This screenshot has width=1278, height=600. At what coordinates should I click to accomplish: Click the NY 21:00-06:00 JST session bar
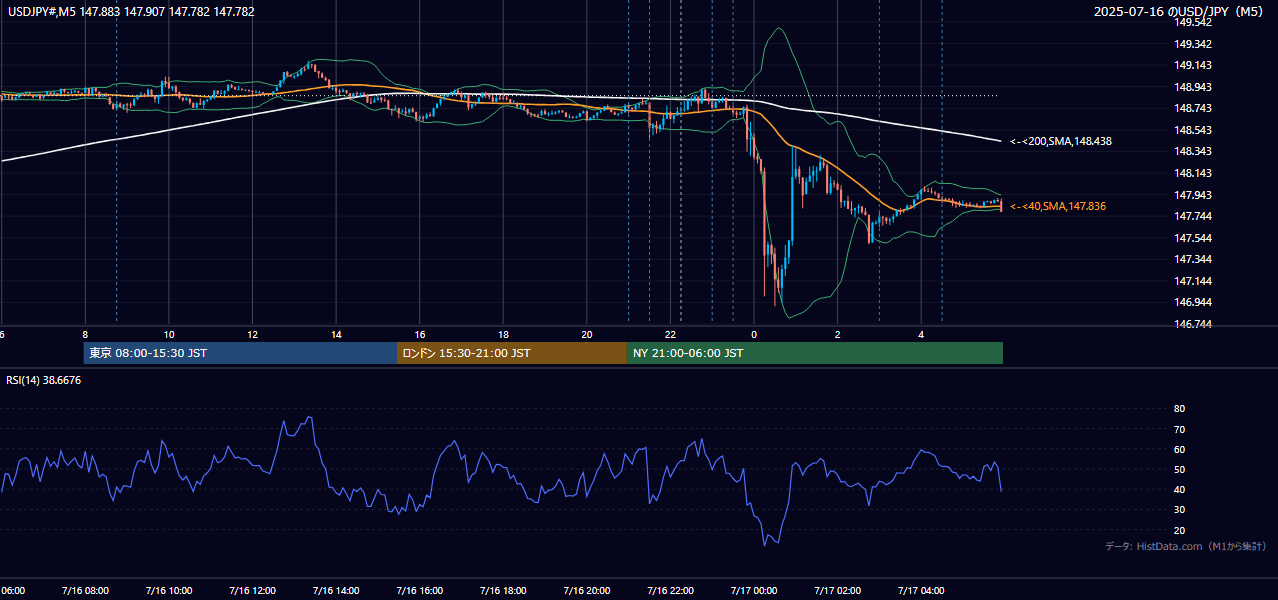(815, 353)
